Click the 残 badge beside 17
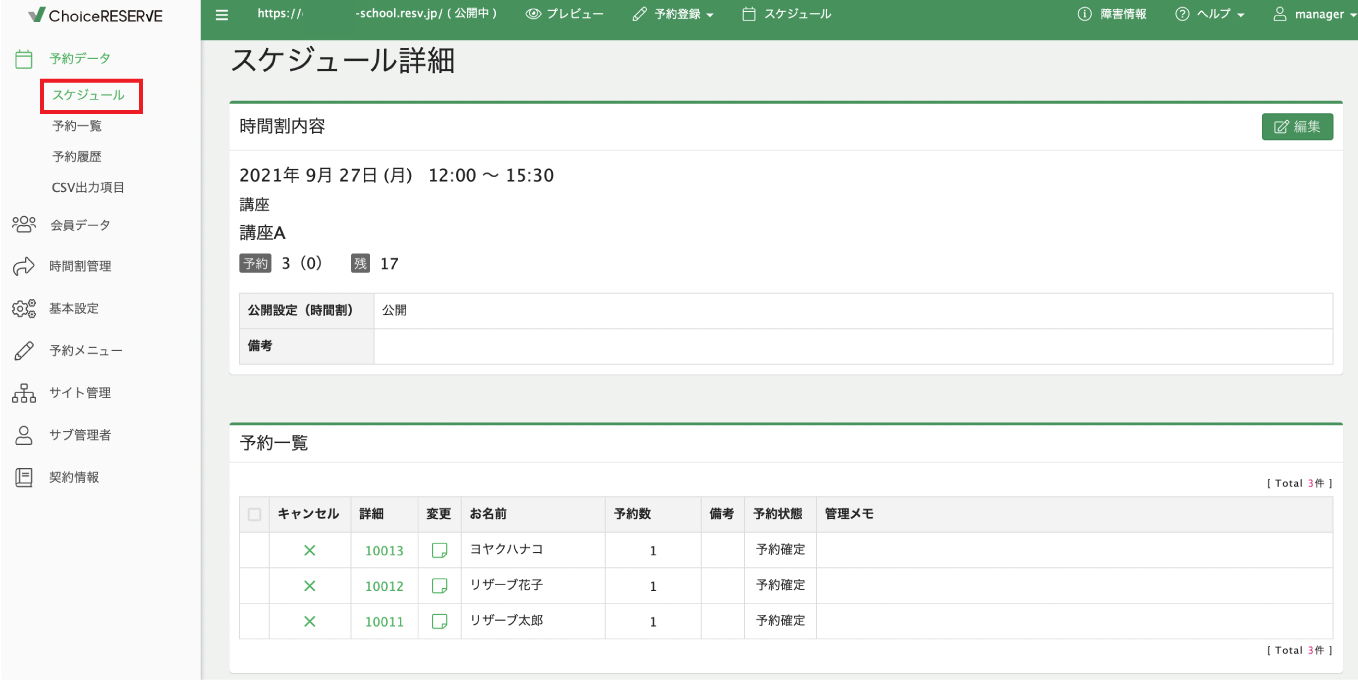1358x680 pixels. coord(361,264)
